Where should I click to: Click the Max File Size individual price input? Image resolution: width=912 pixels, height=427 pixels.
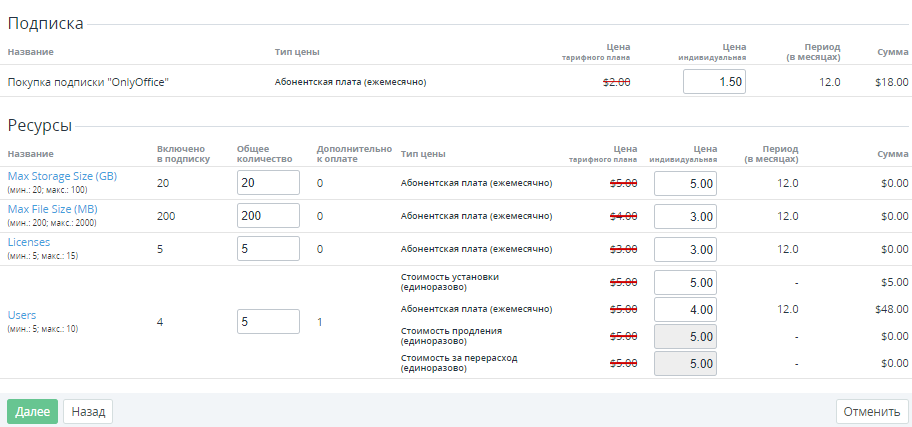click(x=685, y=216)
